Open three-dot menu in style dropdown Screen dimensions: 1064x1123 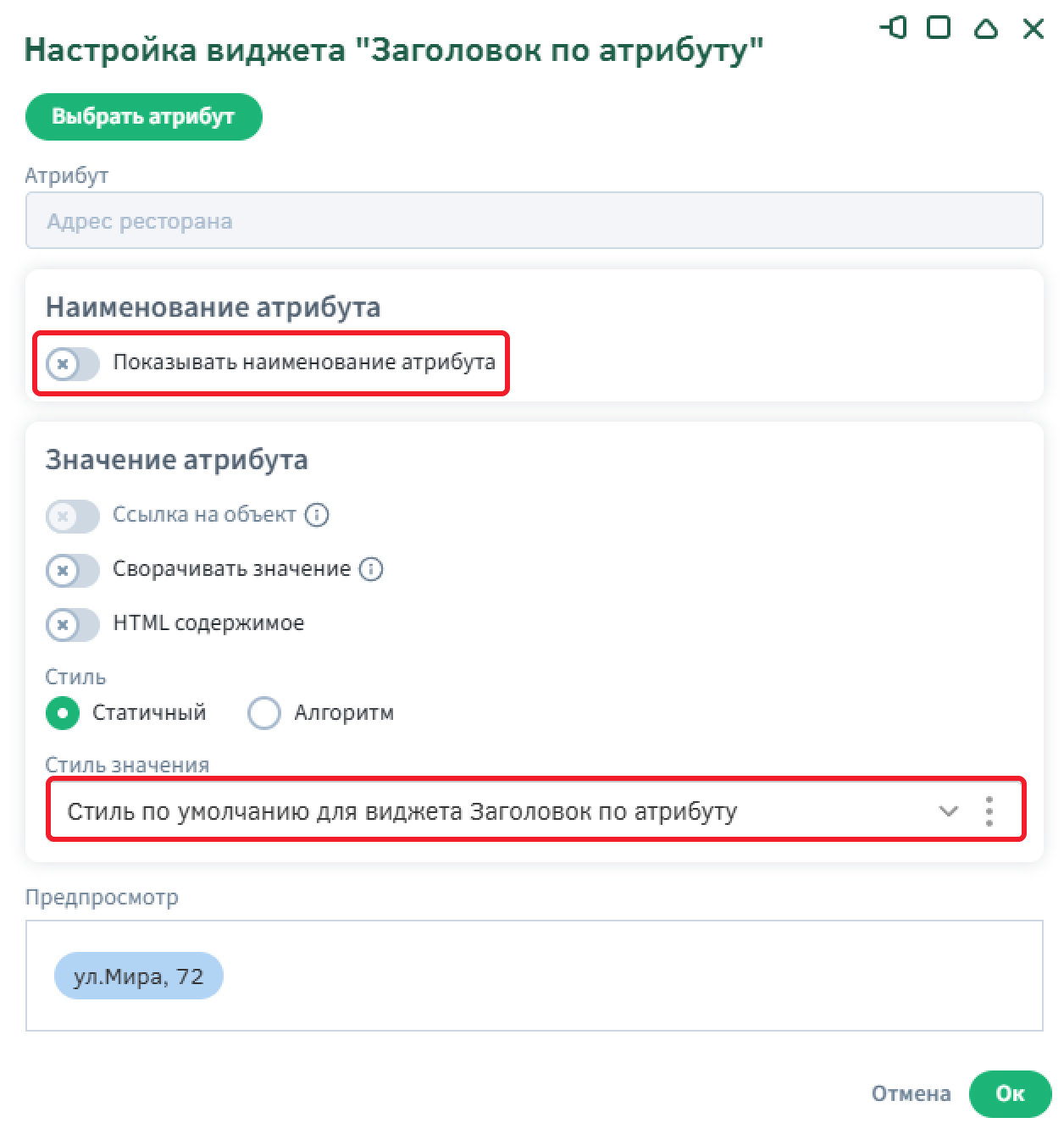coord(989,811)
